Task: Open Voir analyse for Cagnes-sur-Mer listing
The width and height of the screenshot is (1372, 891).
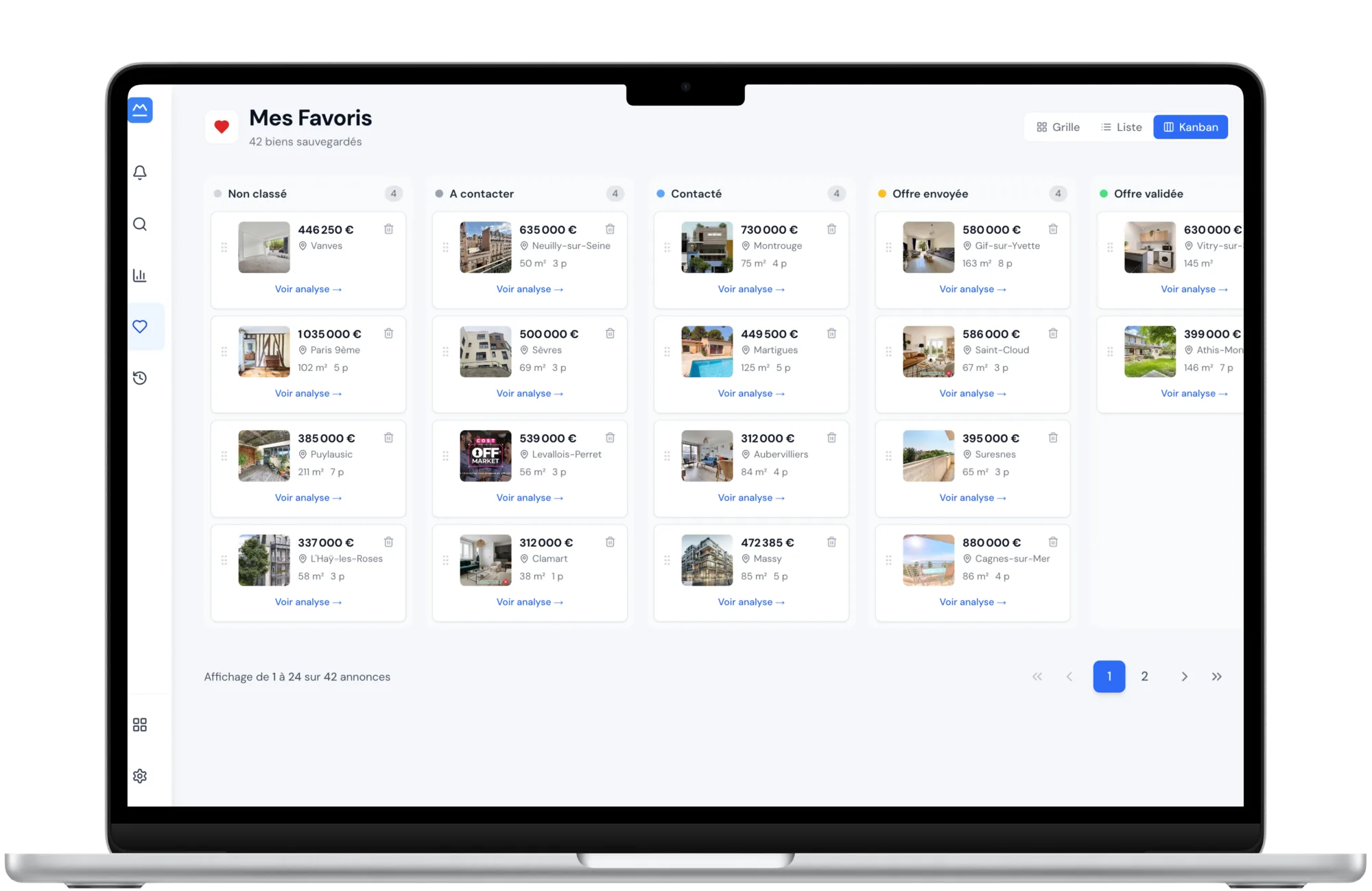Action: 973,602
